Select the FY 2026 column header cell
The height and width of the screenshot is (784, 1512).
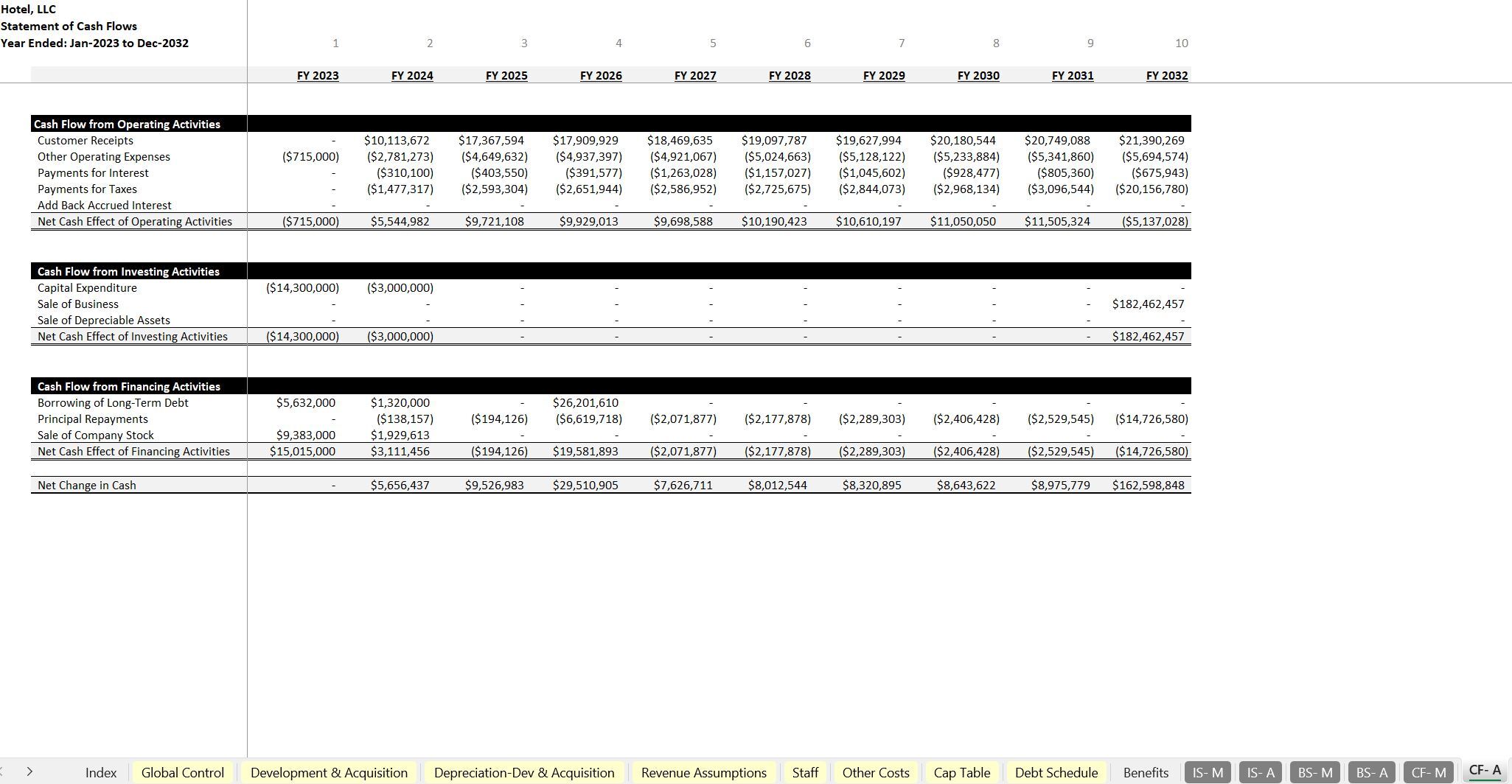click(x=601, y=75)
